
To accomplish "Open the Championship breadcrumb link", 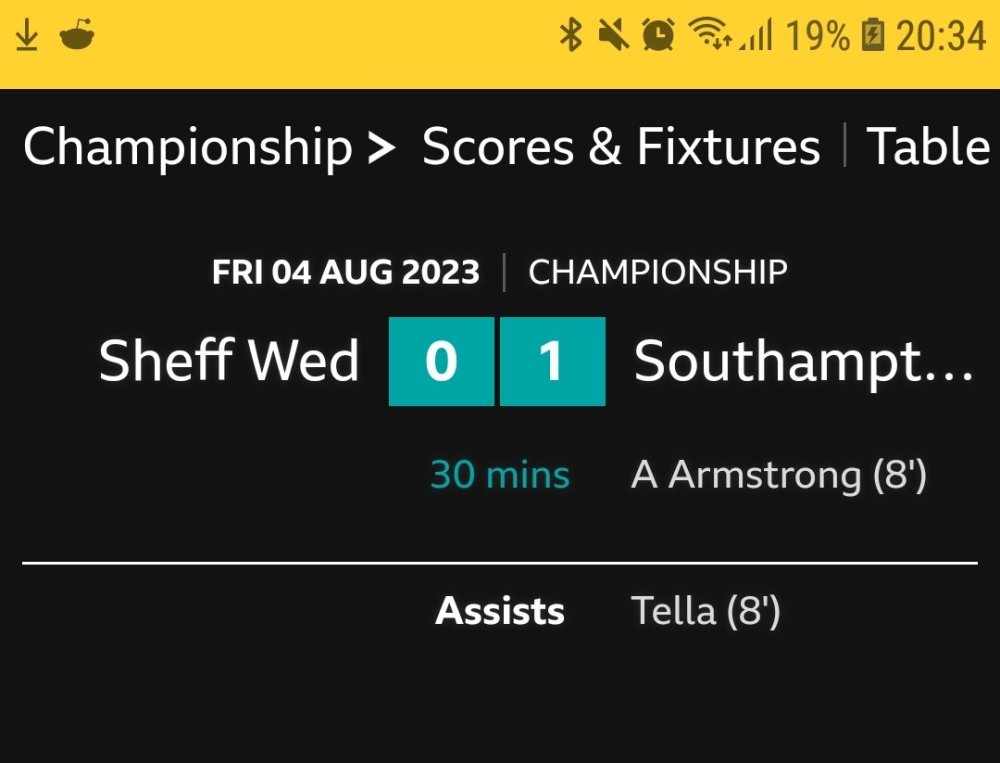I will (x=187, y=147).
